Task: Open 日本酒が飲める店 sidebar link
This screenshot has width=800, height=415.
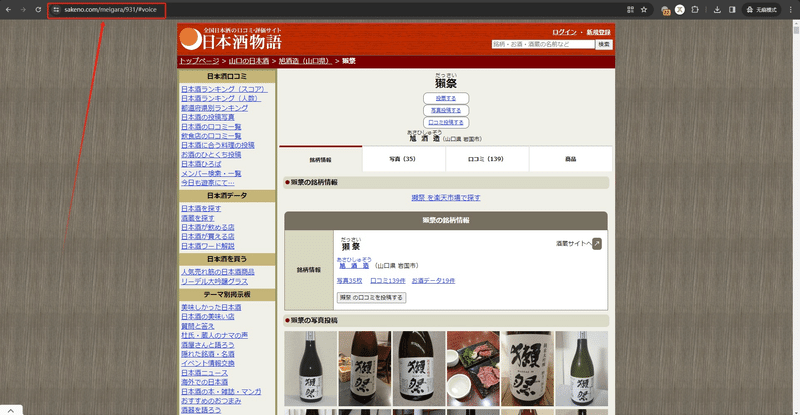Action: [208, 227]
